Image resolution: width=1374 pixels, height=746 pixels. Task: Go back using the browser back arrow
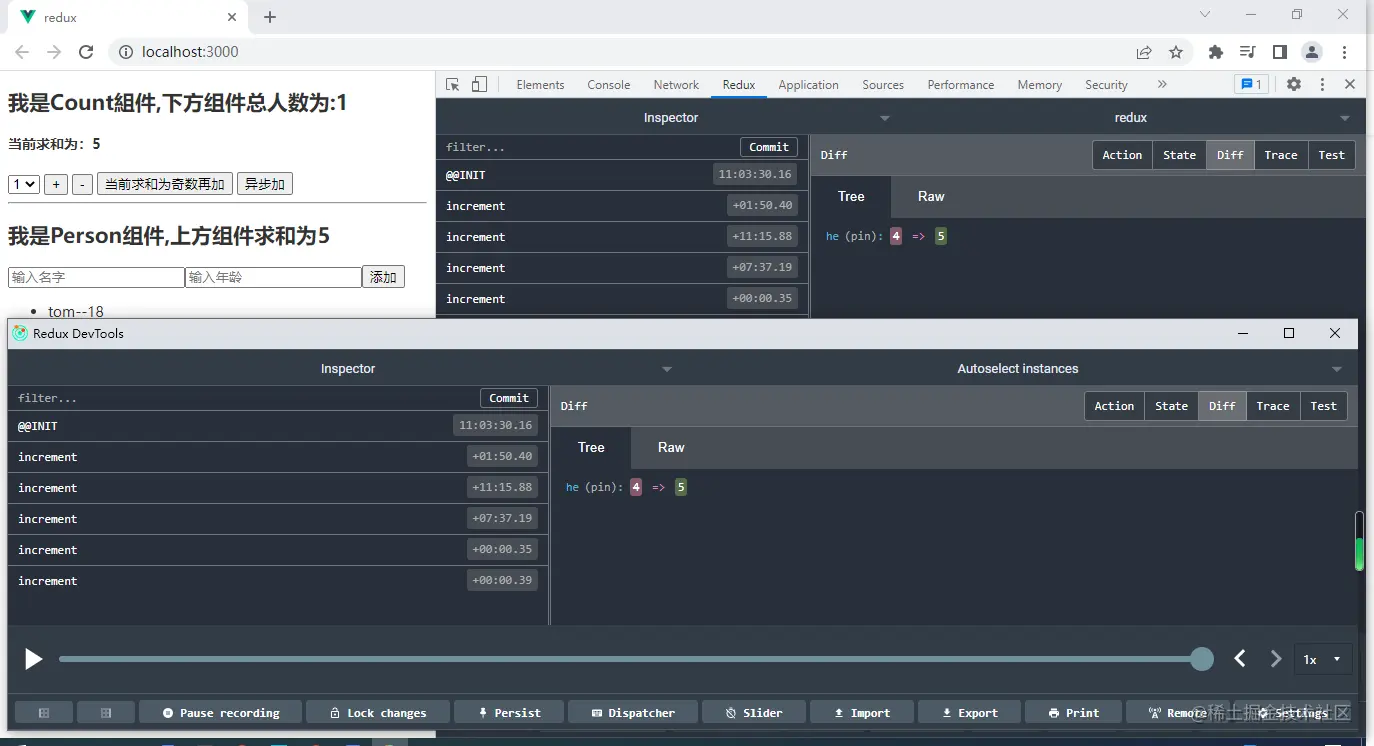(22, 52)
